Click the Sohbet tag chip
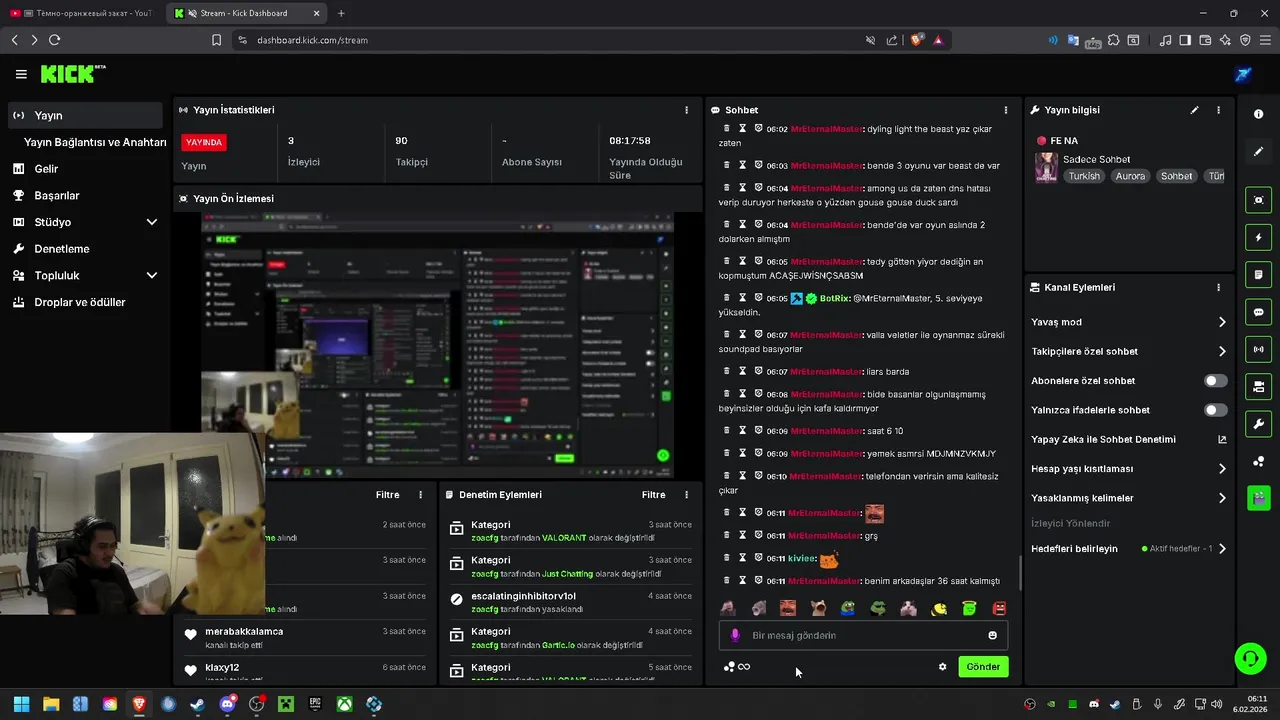 [1176, 176]
